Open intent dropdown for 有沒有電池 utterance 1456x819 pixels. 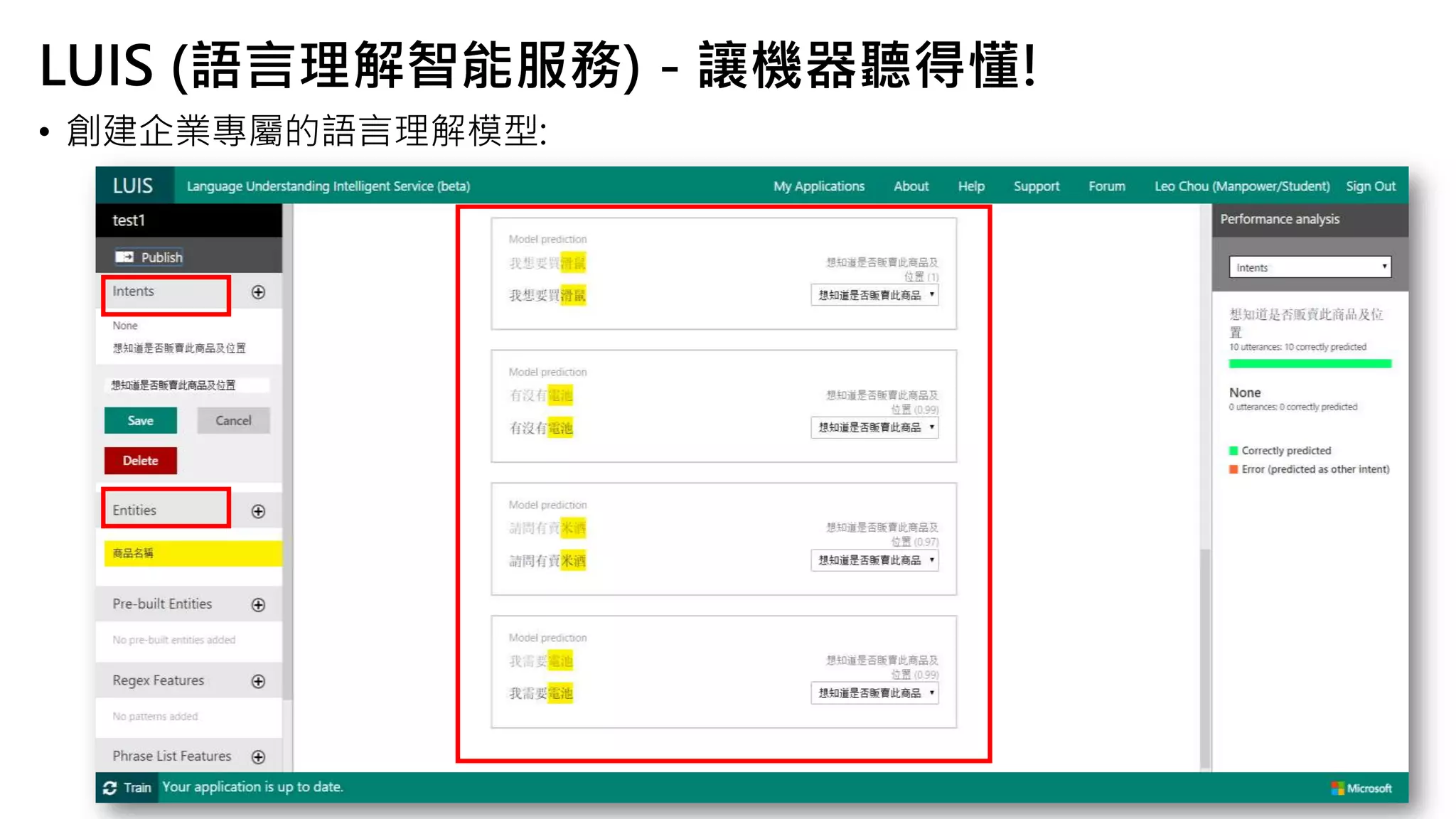click(x=874, y=427)
